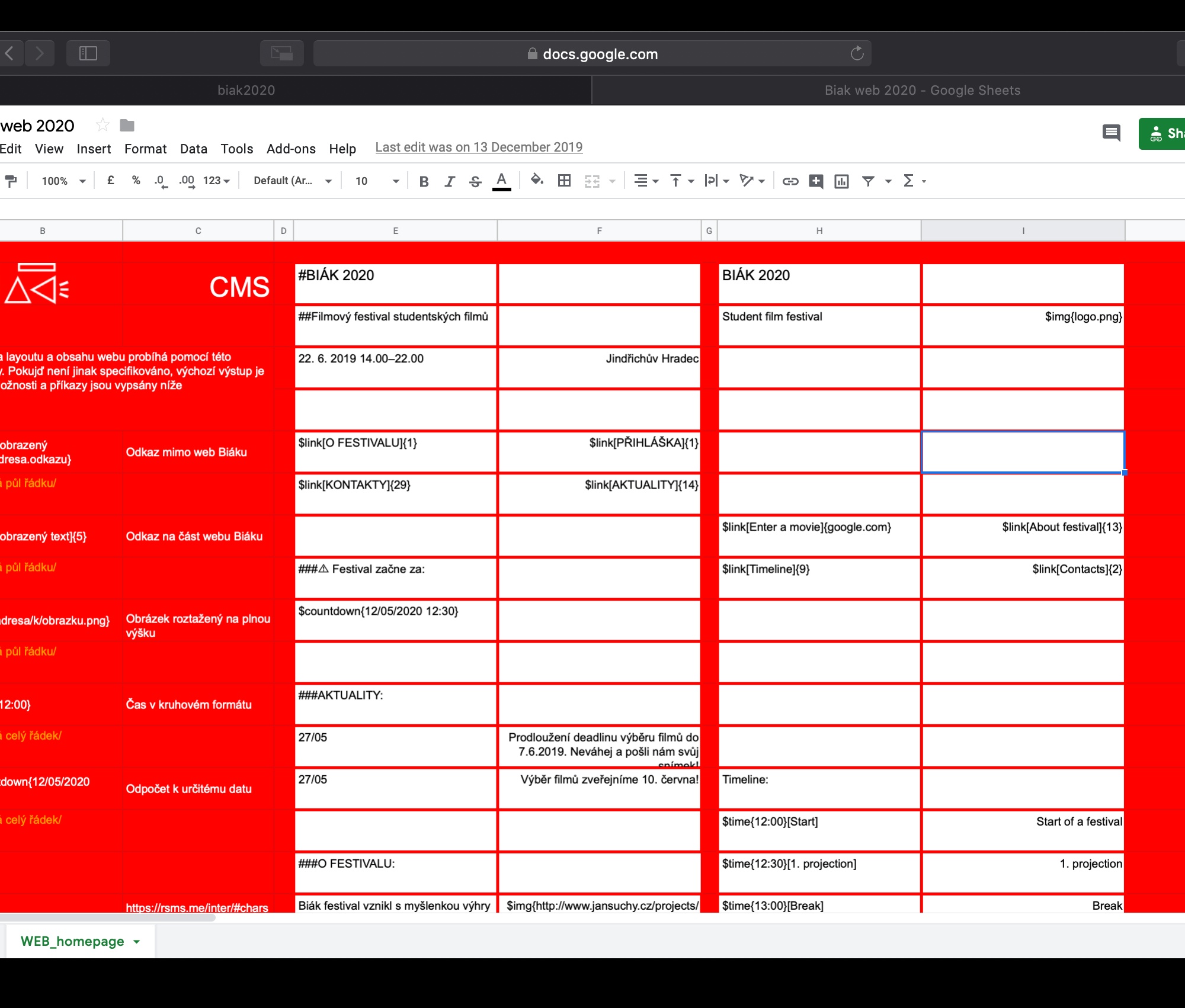Open the Edit menu
The image size is (1185, 1008).
pos(11,149)
